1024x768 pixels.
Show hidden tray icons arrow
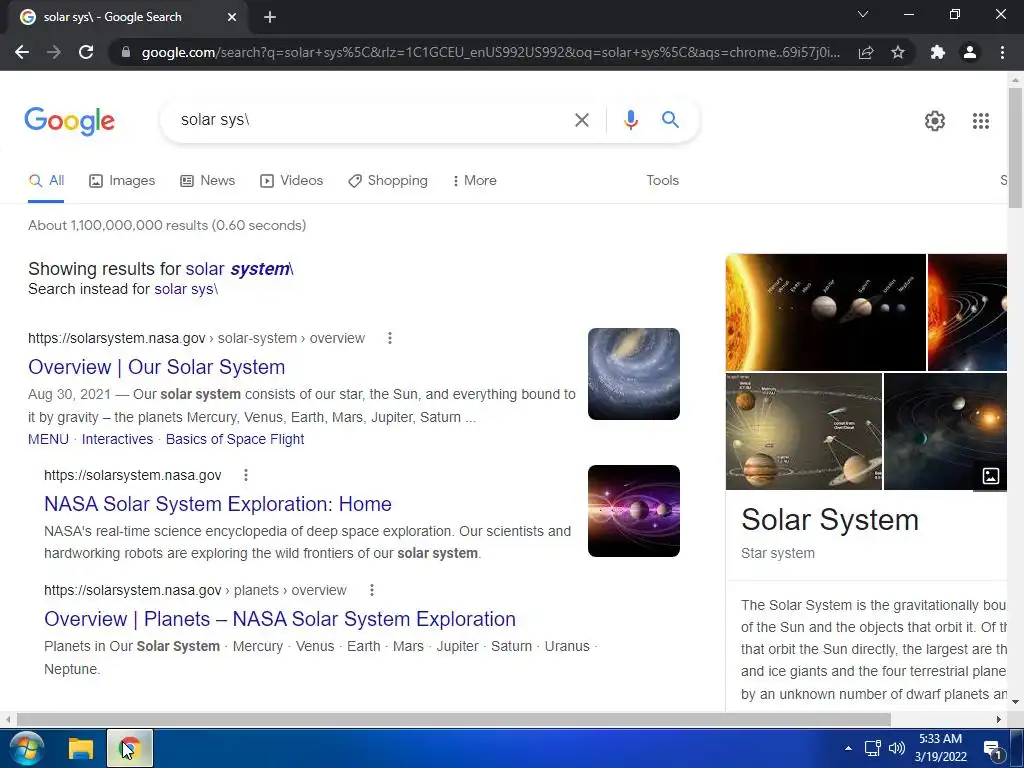click(x=848, y=748)
